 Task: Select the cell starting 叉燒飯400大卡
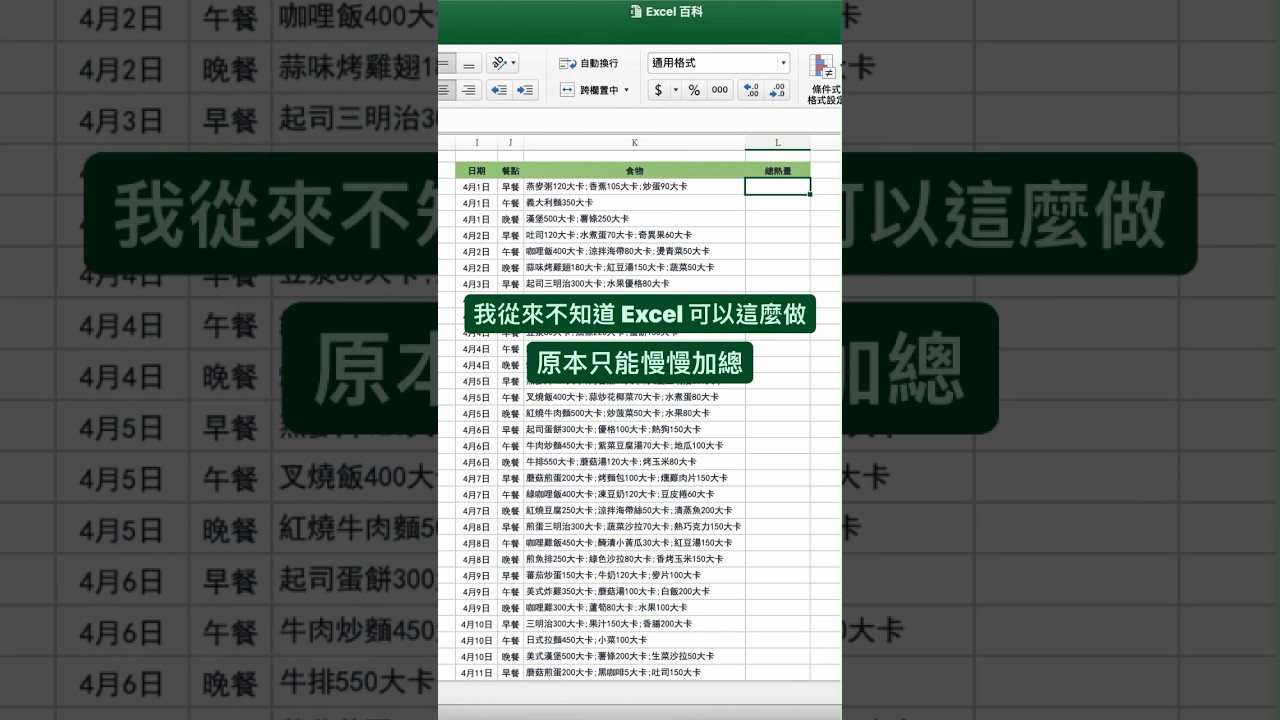pos(634,397)
